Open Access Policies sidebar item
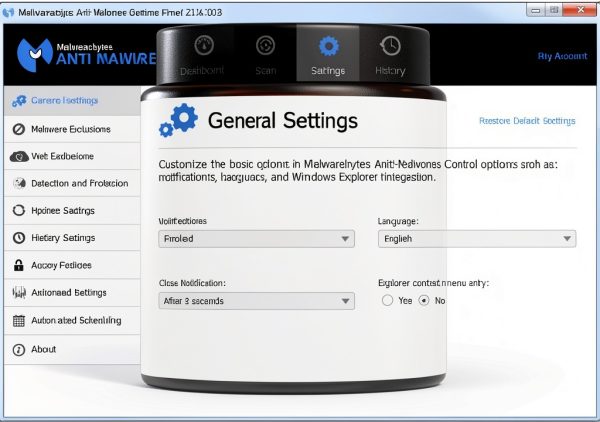Viewport: 600px width, 422px height. [72, 265]
